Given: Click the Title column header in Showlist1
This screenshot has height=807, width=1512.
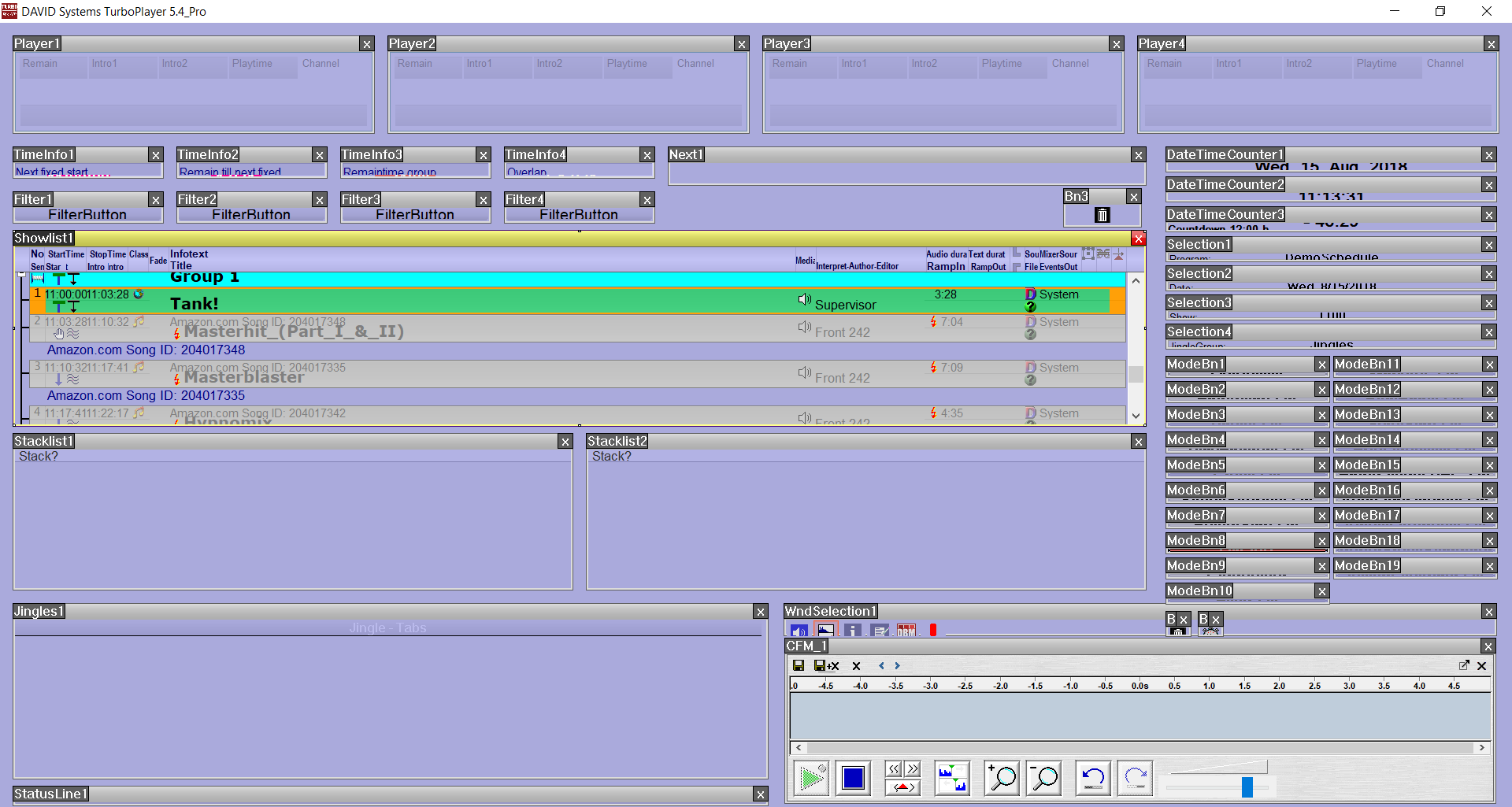Looking at the screenshot, I should point(181,266).
